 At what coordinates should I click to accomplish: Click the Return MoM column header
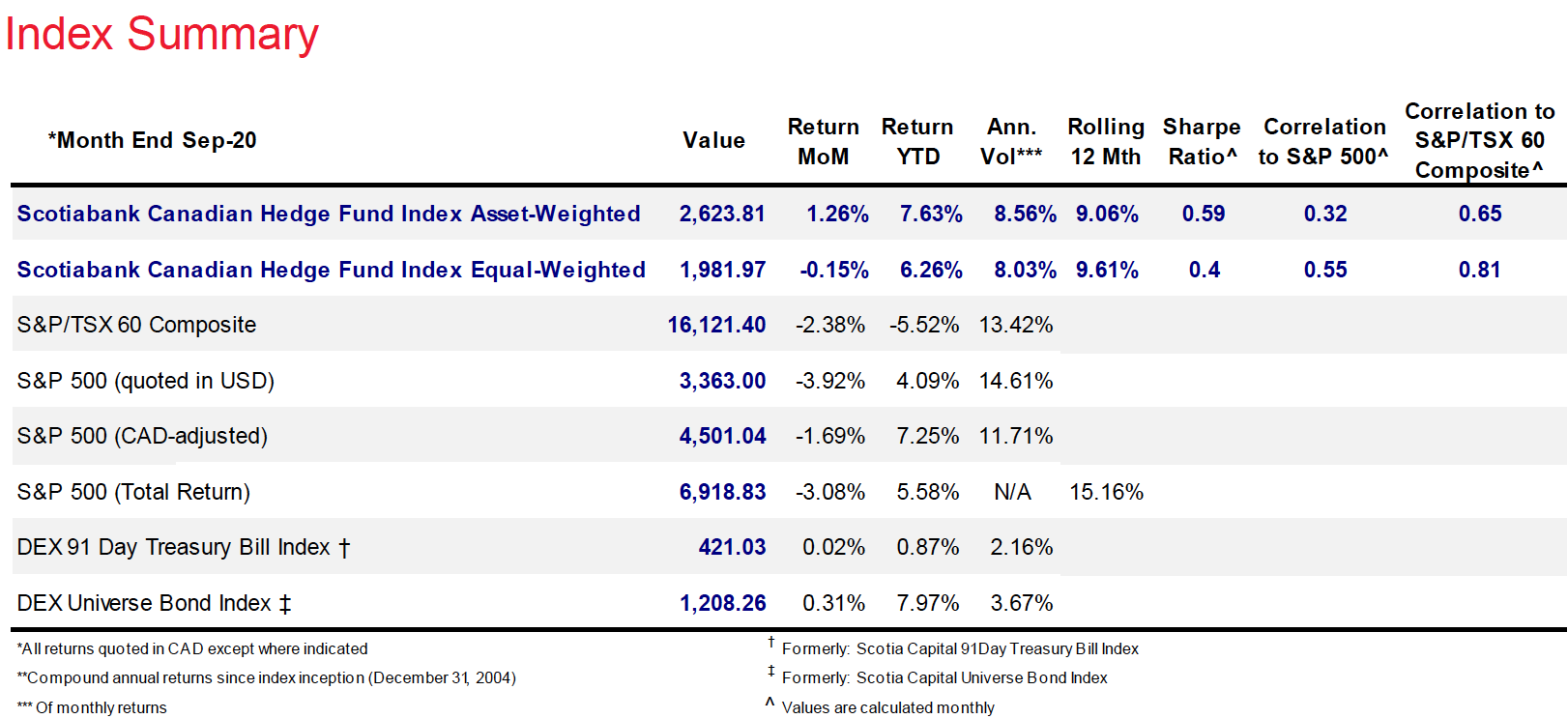[x=823, y=142]
